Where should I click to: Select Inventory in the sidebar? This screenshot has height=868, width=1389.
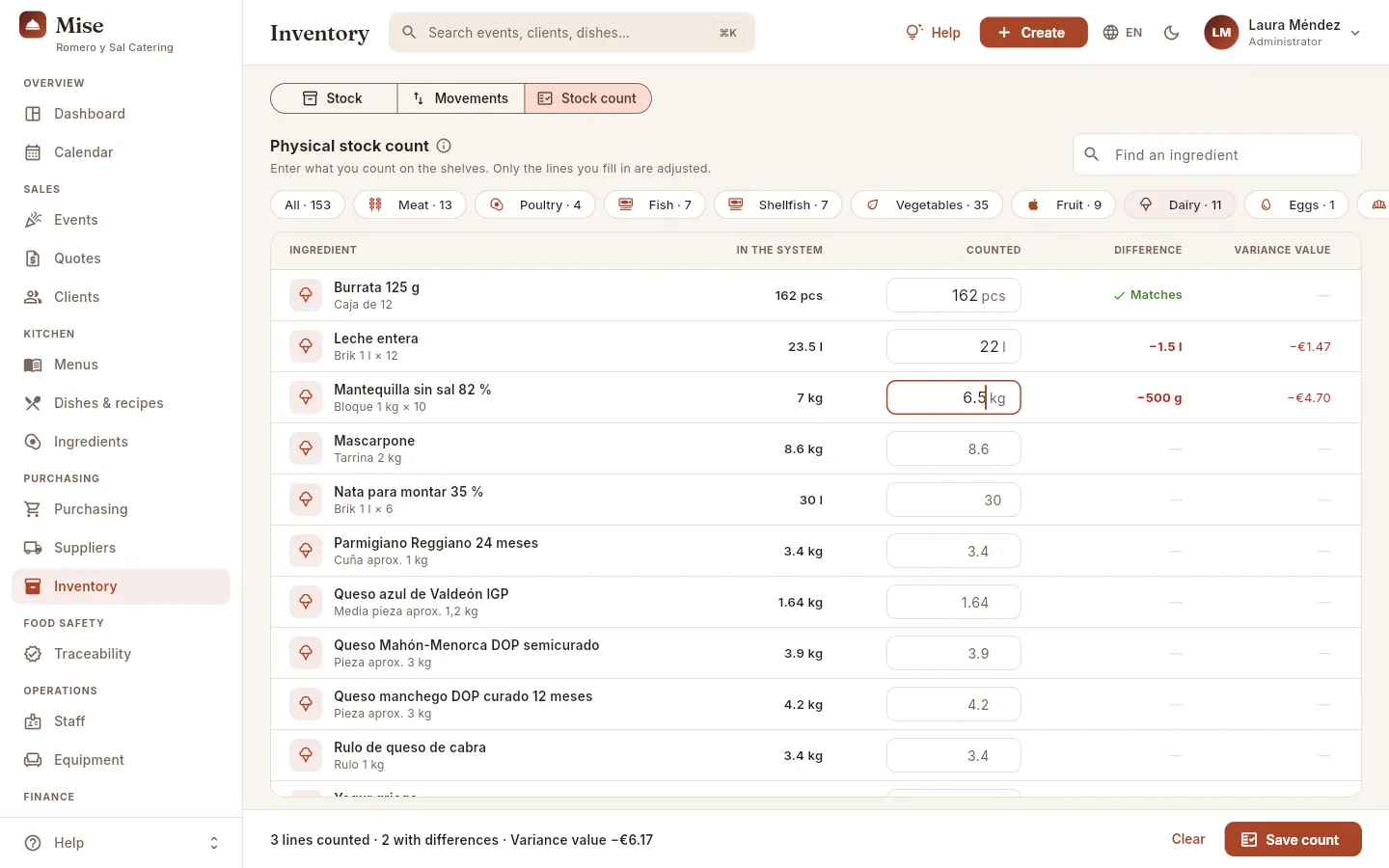(x=121, y=586)
